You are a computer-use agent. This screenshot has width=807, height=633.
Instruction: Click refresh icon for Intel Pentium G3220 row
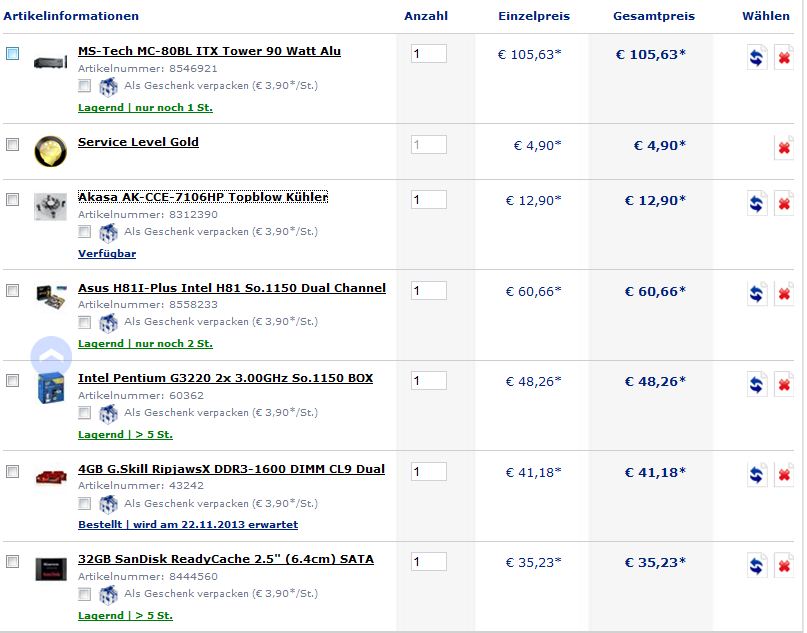point(757,384)
